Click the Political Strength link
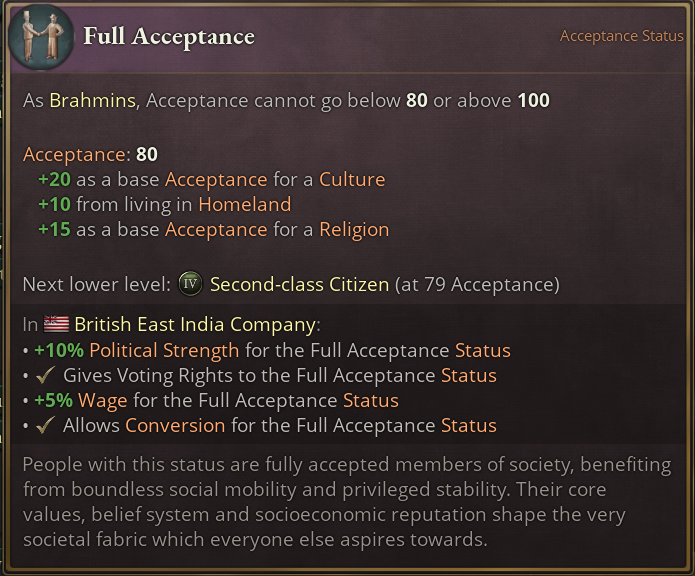This screenshot has height=576, width=695. click(164, 351)
